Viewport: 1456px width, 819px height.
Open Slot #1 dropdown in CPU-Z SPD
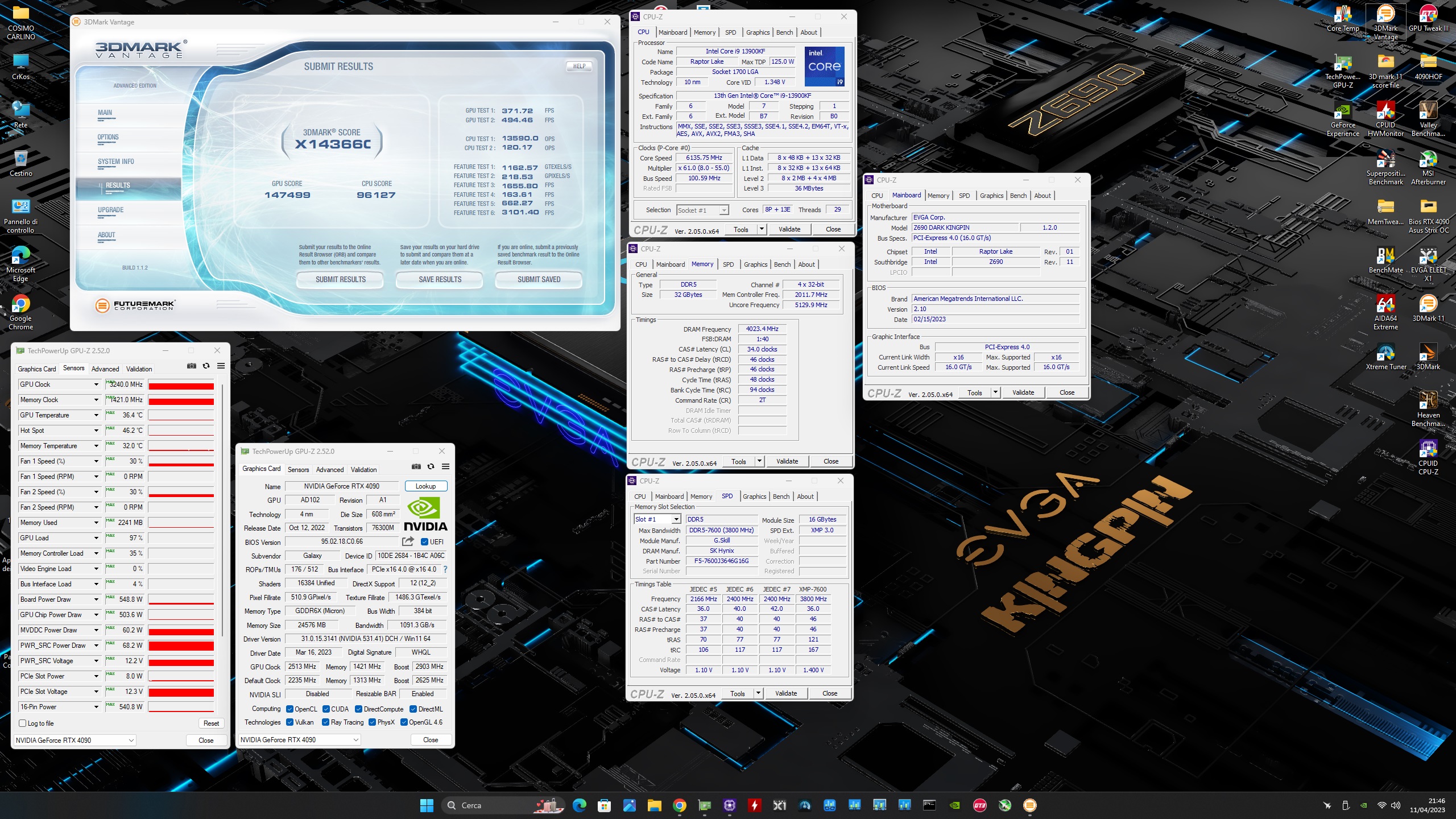(x=657, y=519)
